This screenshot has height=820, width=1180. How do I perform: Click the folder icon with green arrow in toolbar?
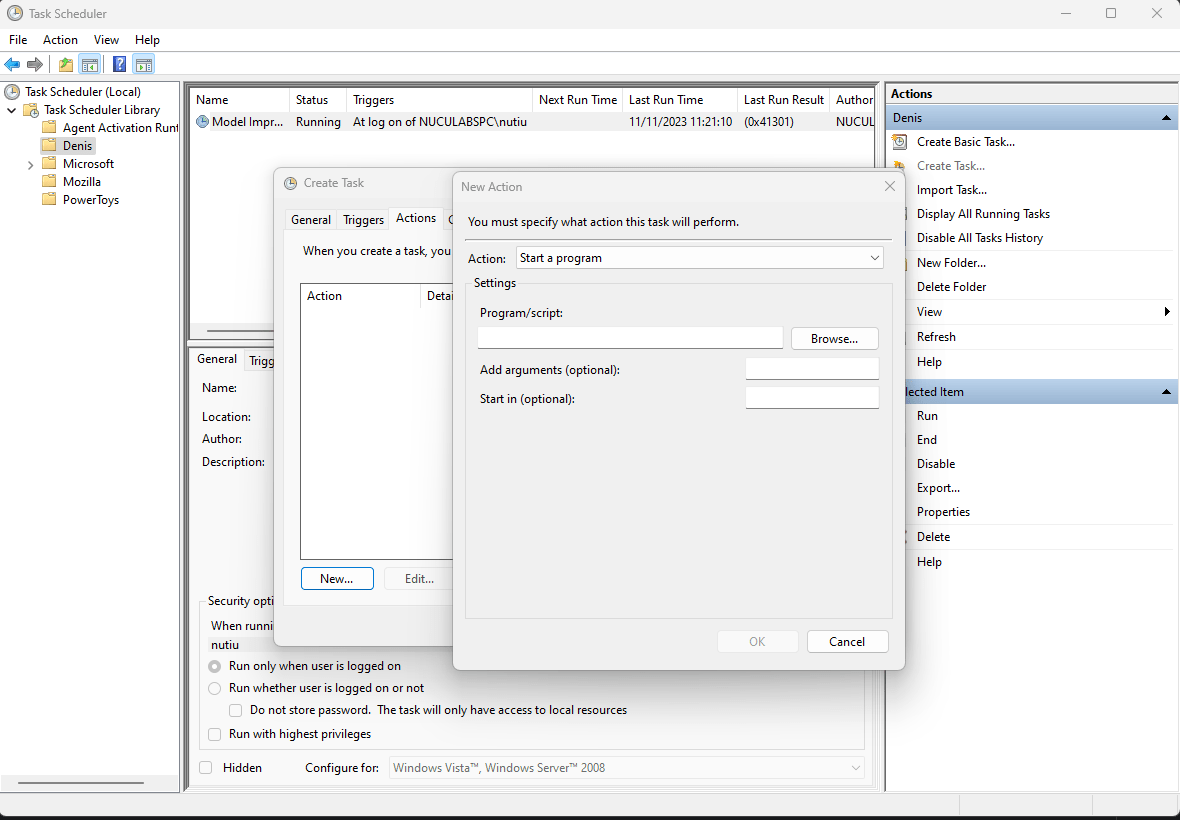[x=64, y=64]
